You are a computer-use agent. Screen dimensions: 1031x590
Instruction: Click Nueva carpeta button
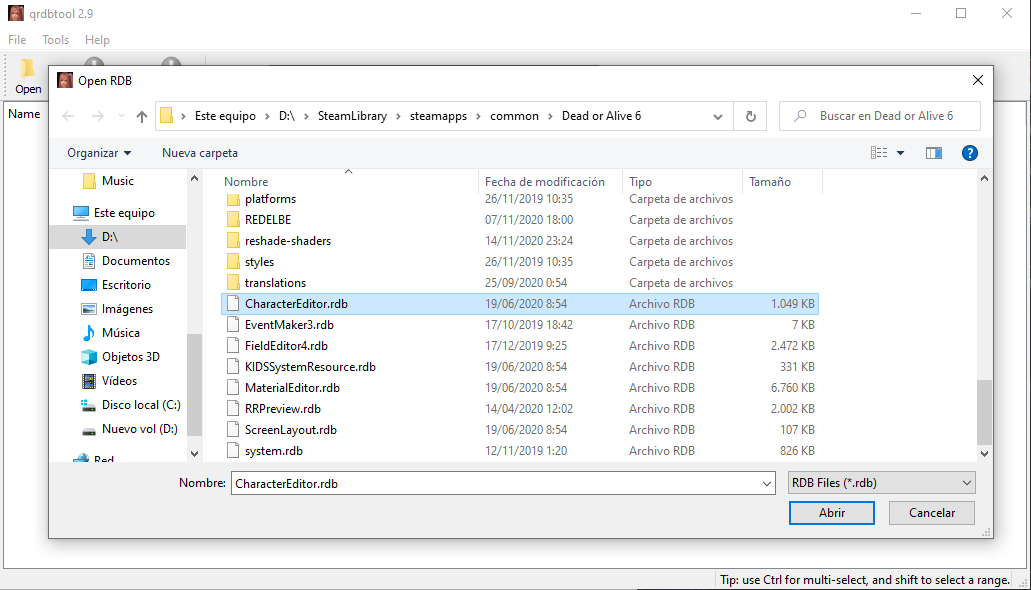point(200,153)
